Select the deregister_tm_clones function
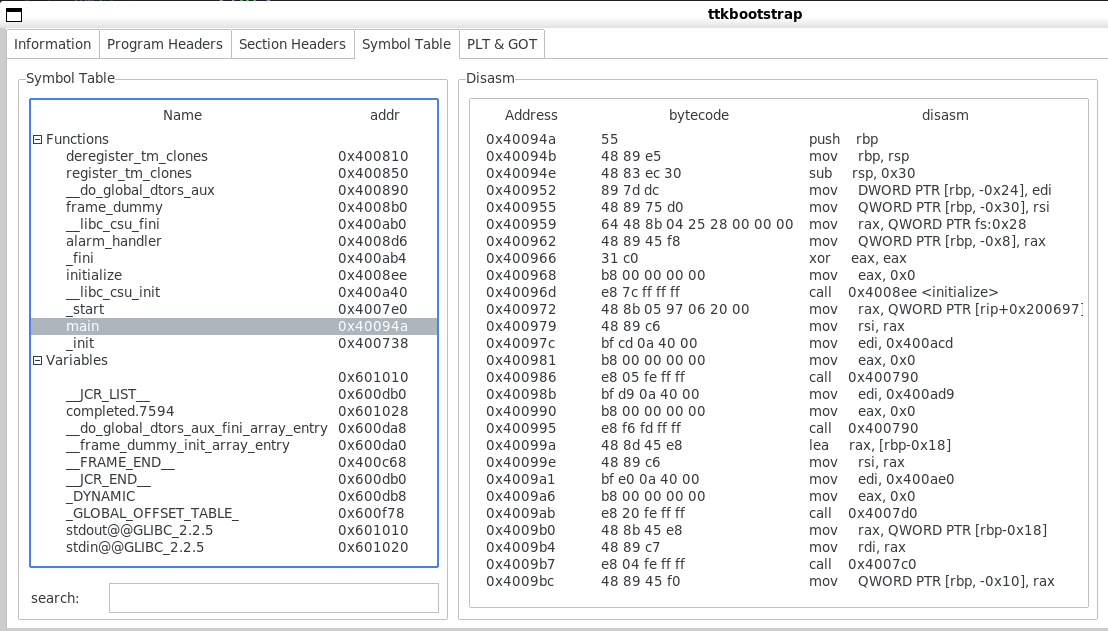This screenshot has height=631, width=1108. pyautogui.click(x=234, y=156)
